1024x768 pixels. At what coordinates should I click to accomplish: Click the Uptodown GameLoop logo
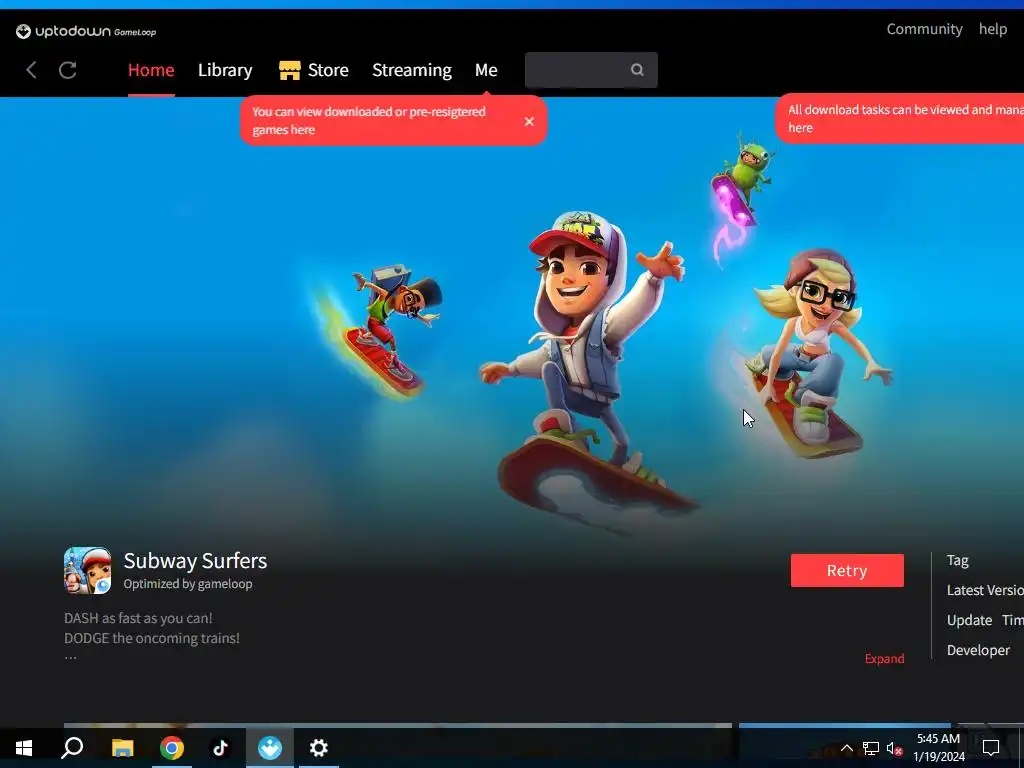[86, 31]
